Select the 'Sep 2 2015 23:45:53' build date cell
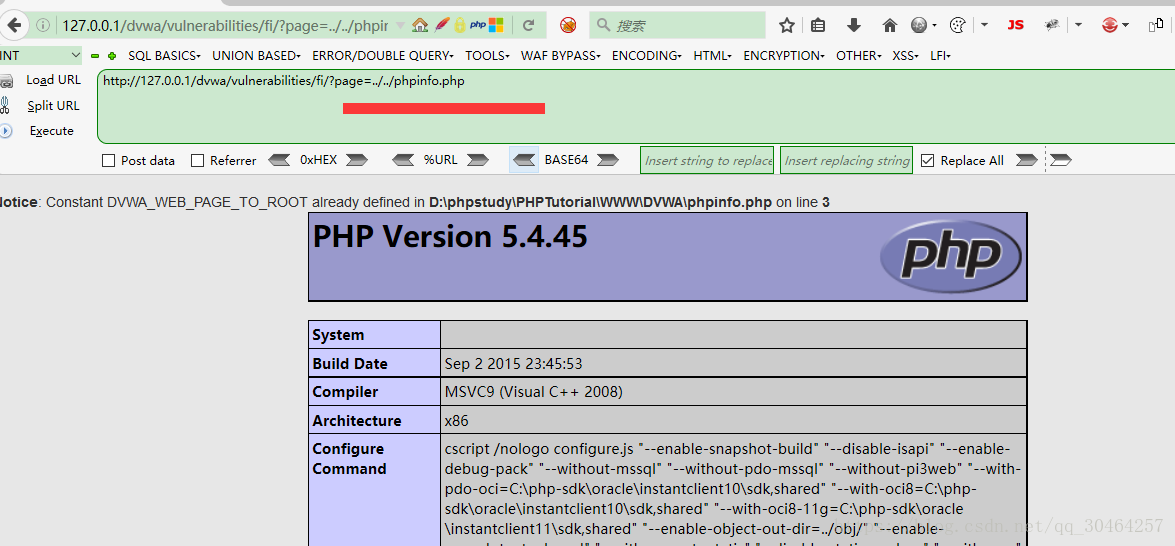 (x=734, y=363)
